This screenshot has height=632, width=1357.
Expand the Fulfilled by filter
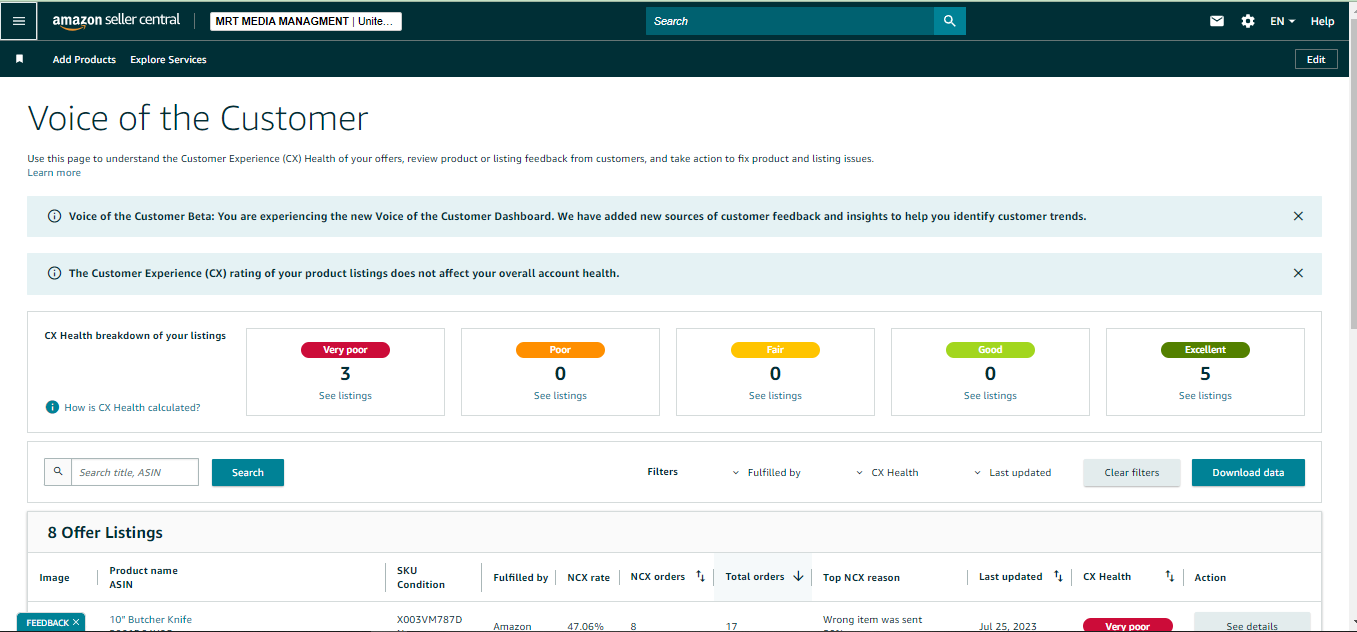tap(767, 472)
